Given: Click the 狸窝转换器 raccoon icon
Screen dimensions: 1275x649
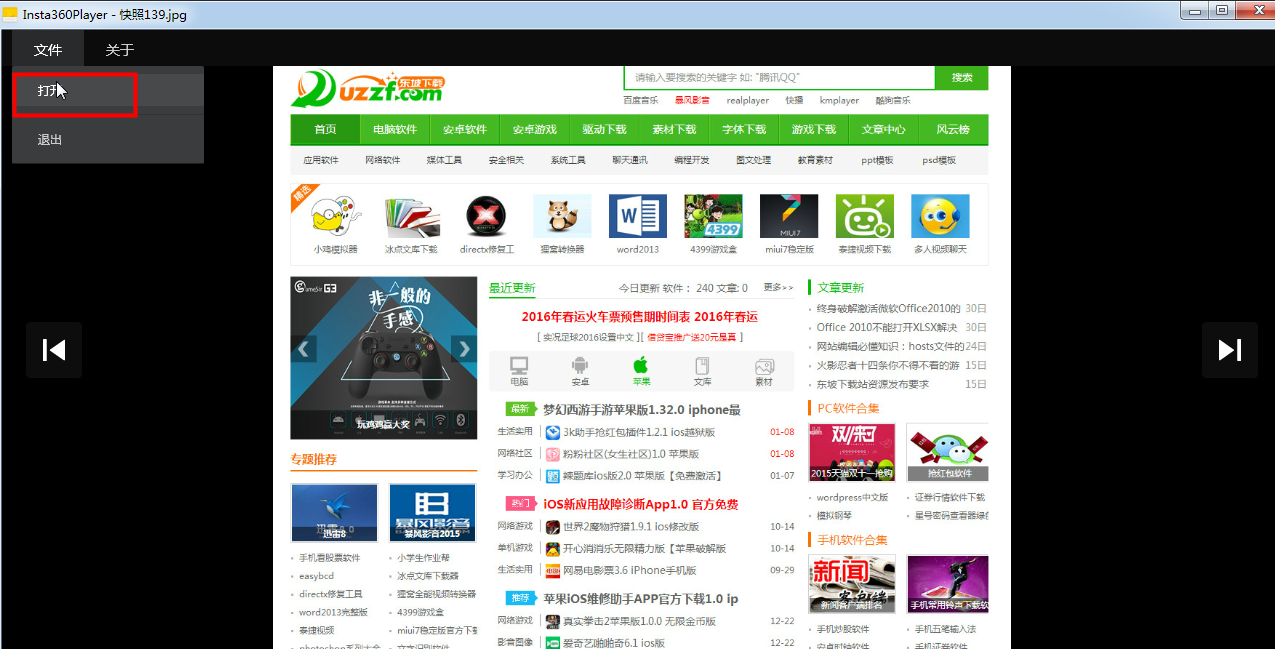Looking at the screenshot, I should click(x=562, y=216).
